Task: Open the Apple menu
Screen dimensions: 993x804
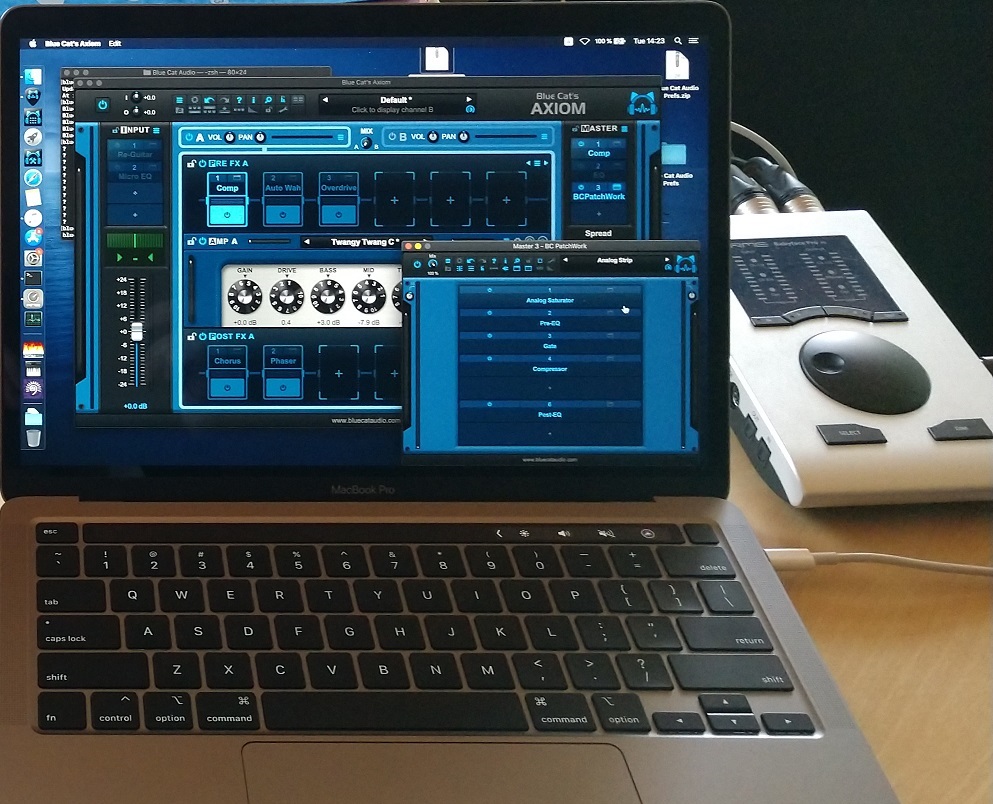Action: click(x=33, y=44)
